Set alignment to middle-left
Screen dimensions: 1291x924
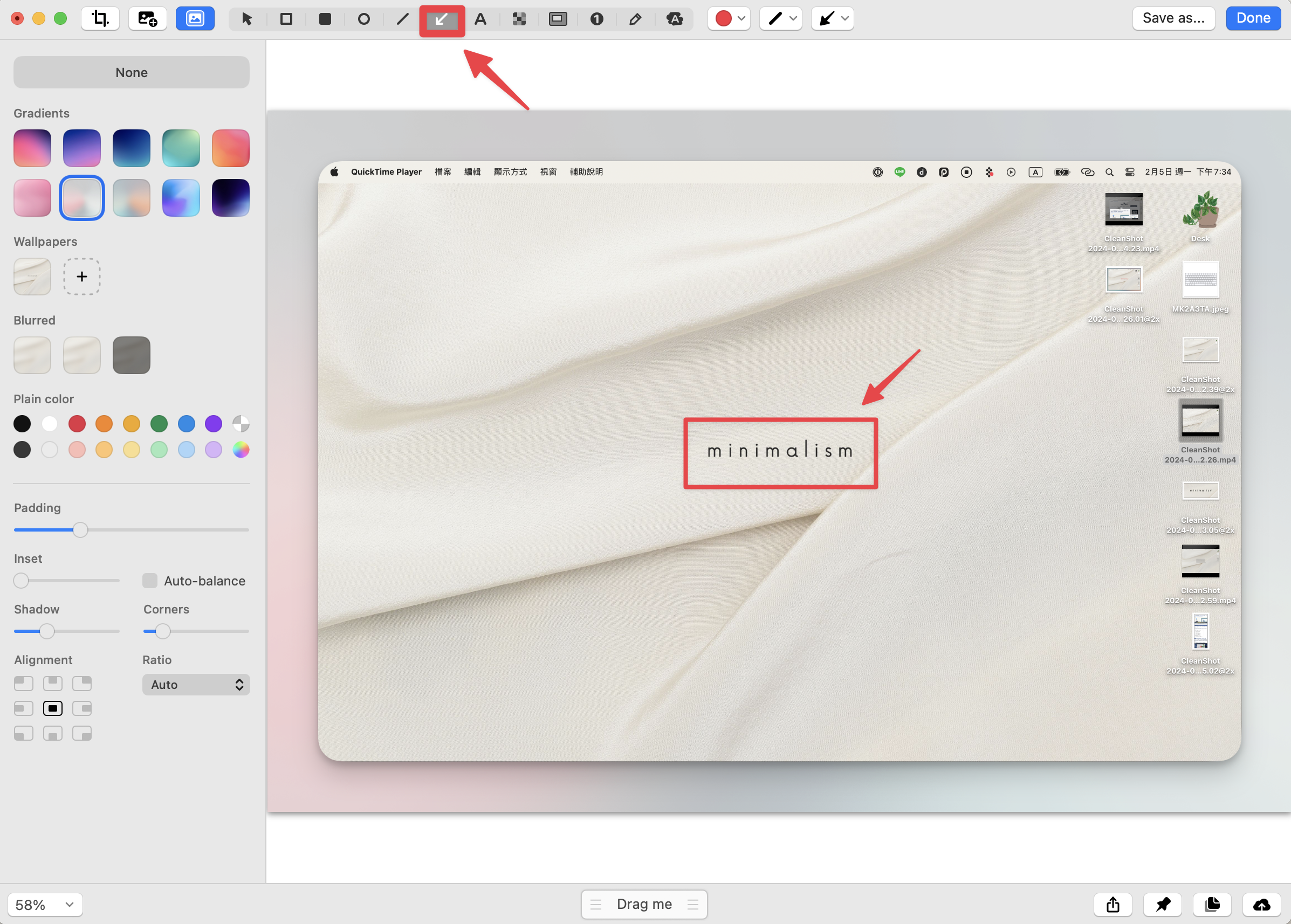pyautogui.click(x=23, y=708)
